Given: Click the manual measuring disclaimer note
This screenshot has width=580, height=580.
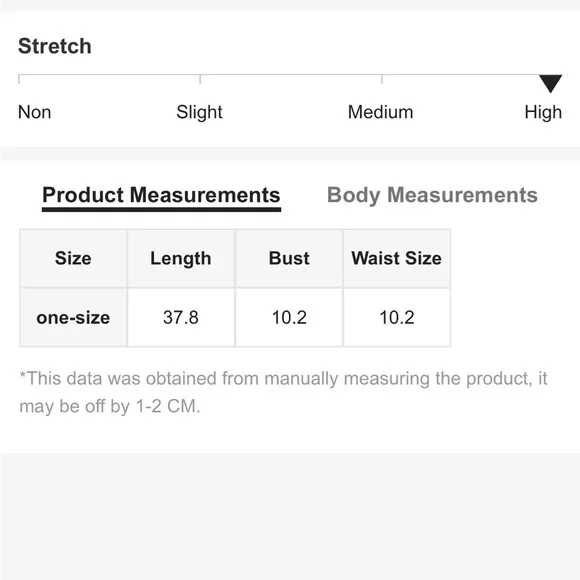Looking at the screenshot, I should coord(283,392).
